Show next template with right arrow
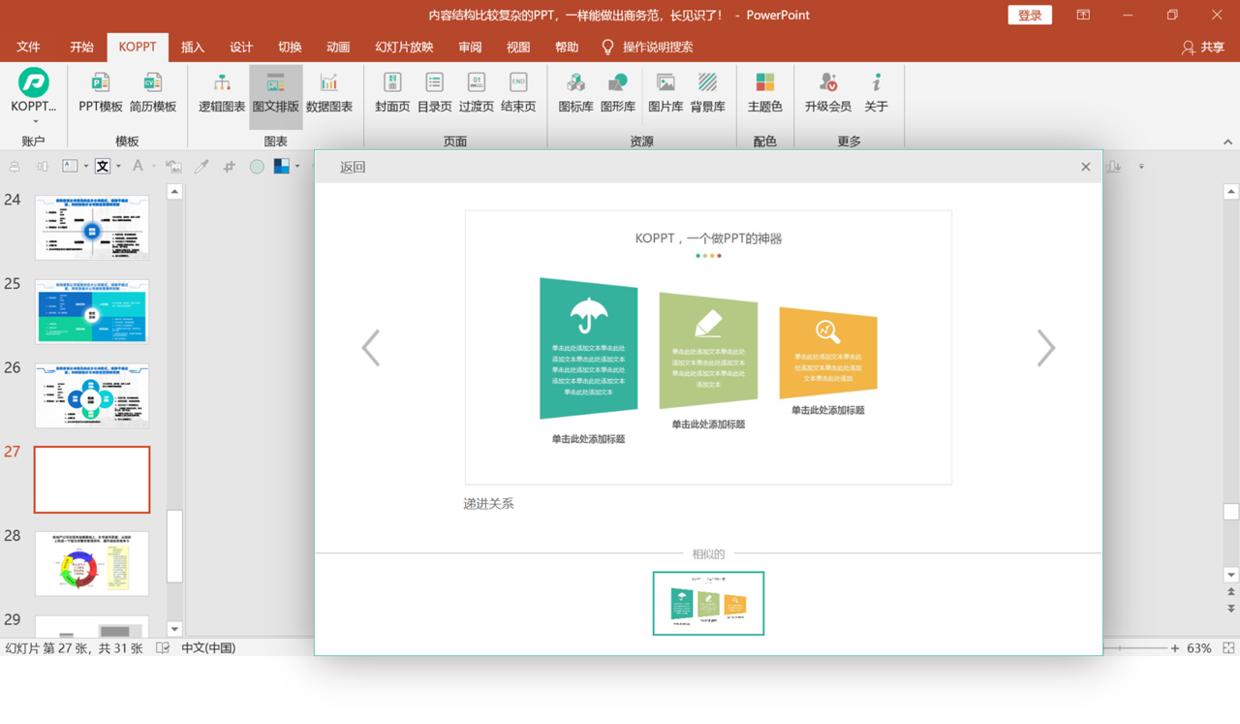This screenshot has height=724, width=1240. click(1046, 348)
